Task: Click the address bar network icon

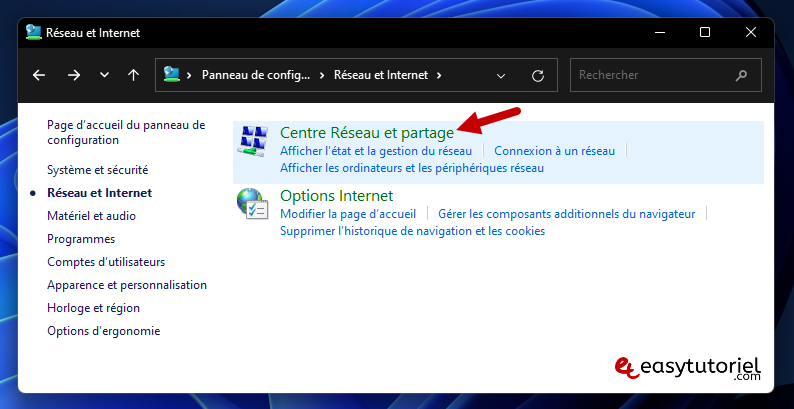Action: coord(171,75)
